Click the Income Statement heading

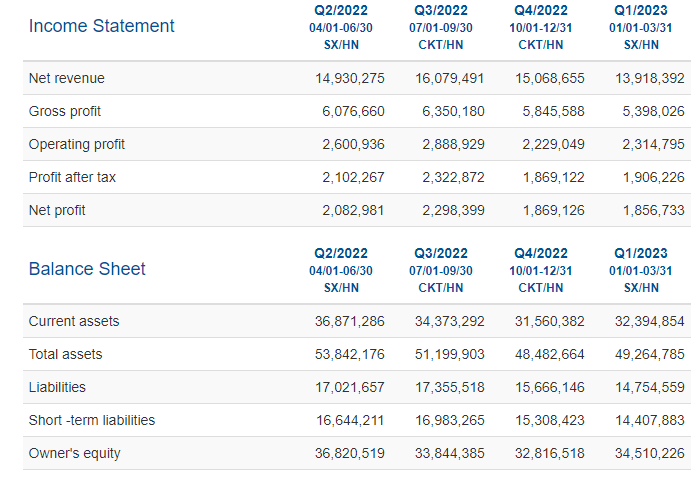(101, 26)
